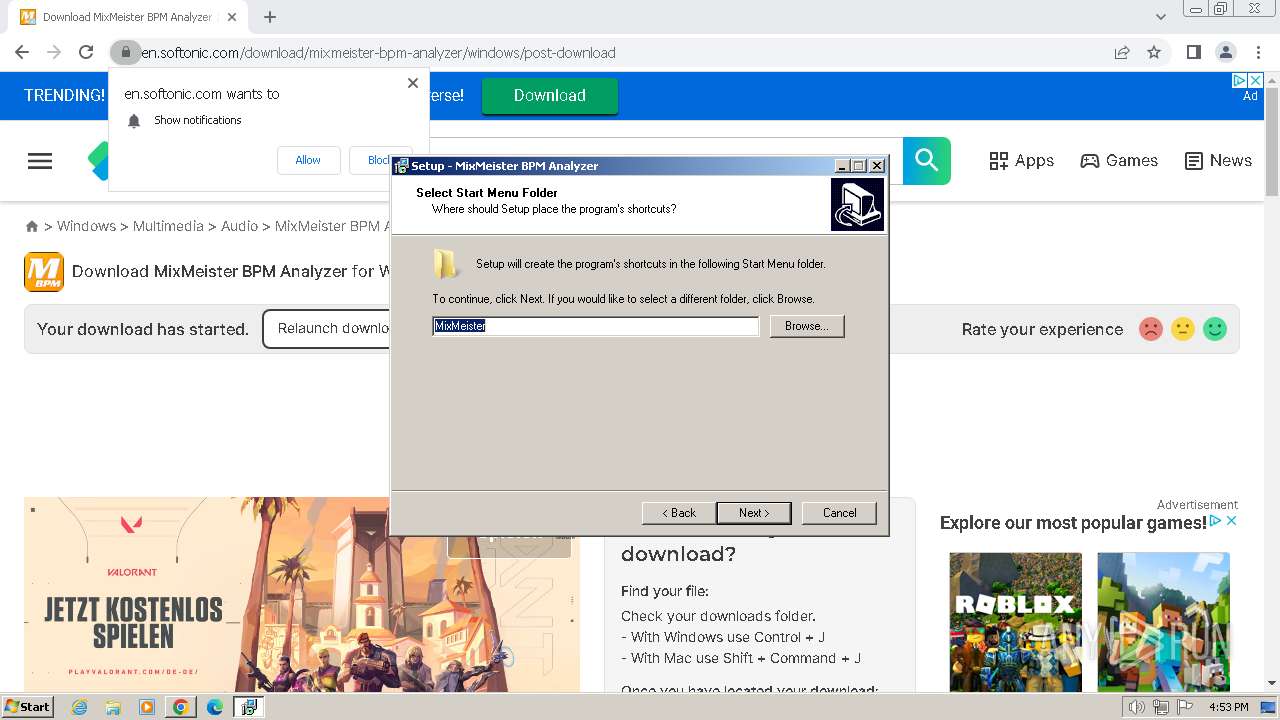Cancel the MixMeister Setup

tap(839, 513)
